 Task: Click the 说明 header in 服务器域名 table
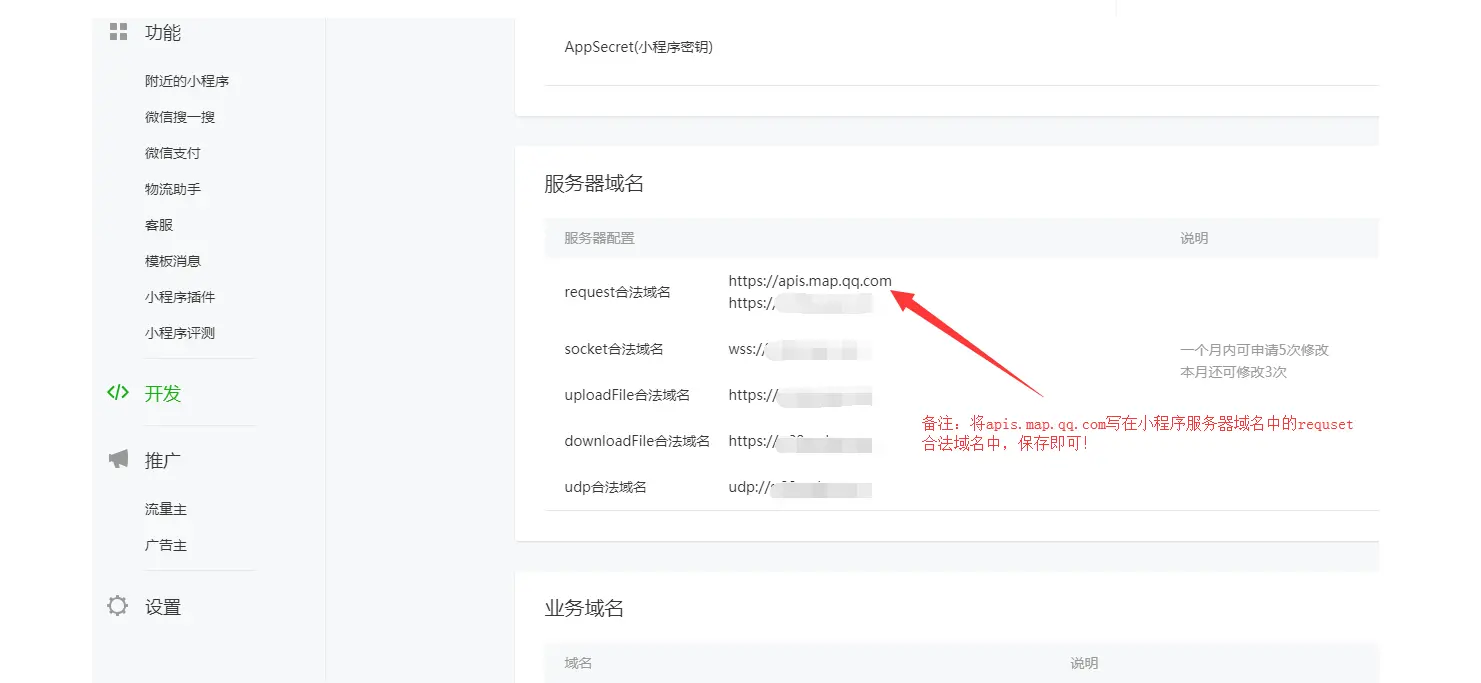(1194, 238)
